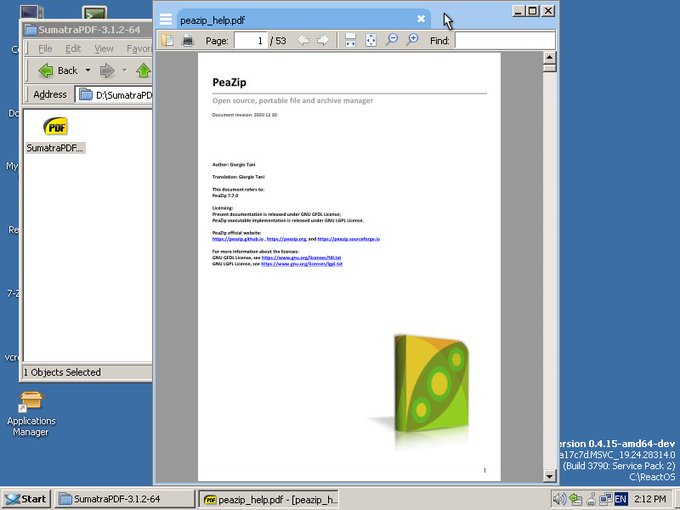Click the page number input field
This screenshot has height=510, width=680.
[251, 41]
